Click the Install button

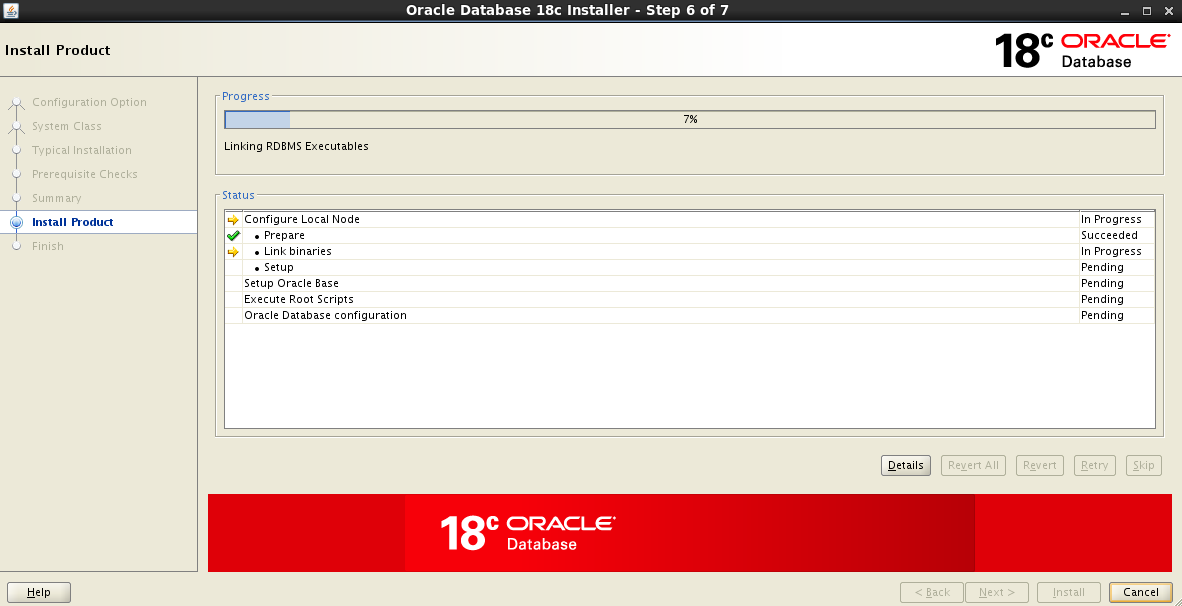1068,592
